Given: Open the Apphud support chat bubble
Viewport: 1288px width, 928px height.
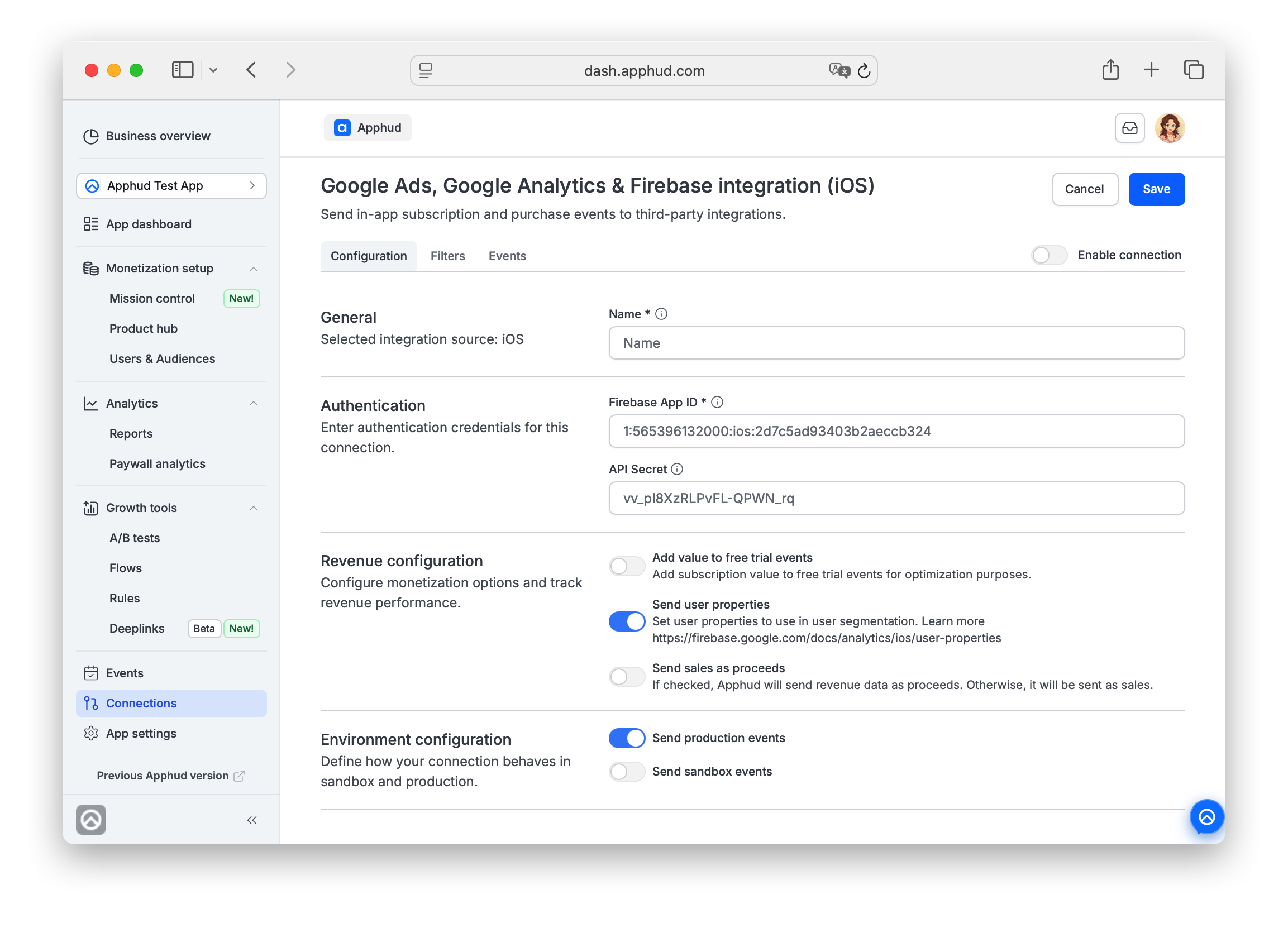Looking at the screenshot, I should coord(1207,817).
